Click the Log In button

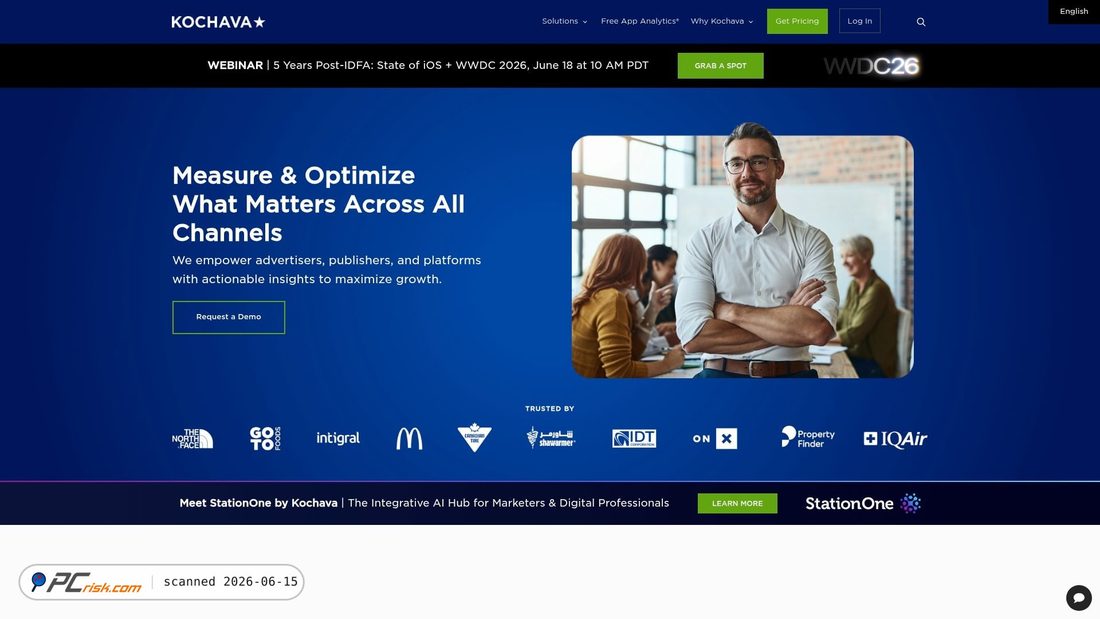click(859, 21)
